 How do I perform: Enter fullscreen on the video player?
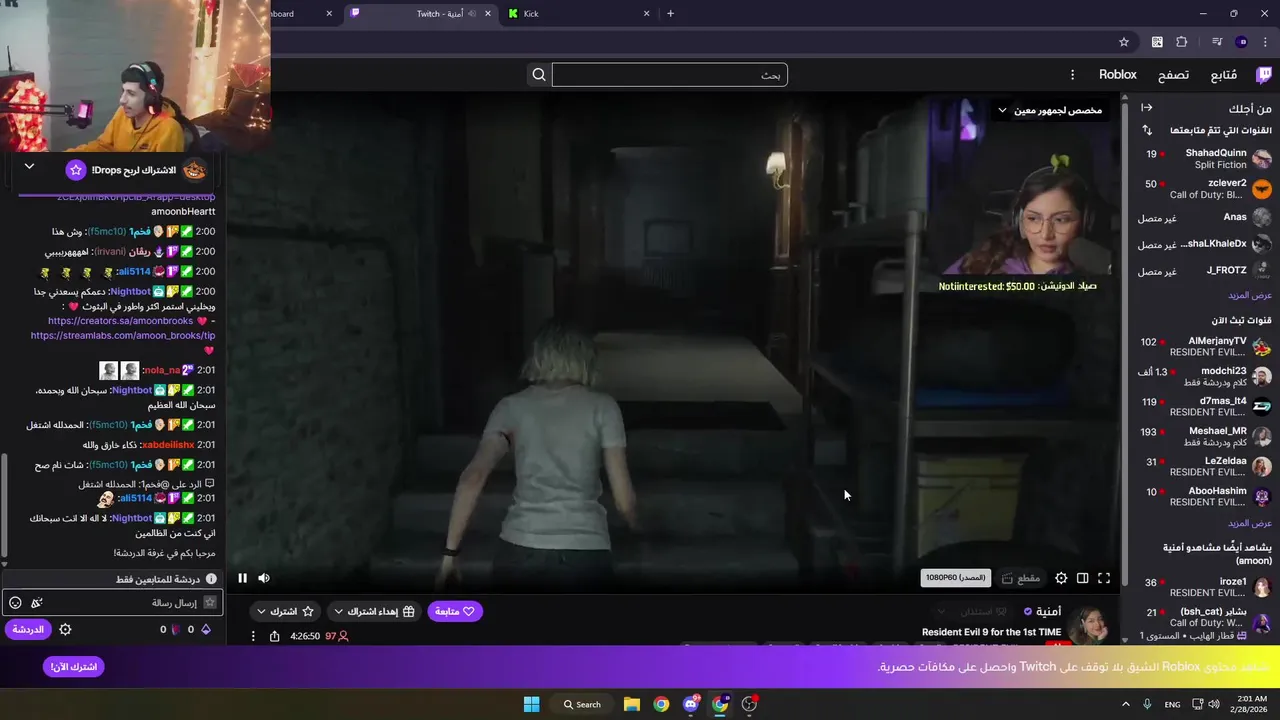(x=1104, y=578)
